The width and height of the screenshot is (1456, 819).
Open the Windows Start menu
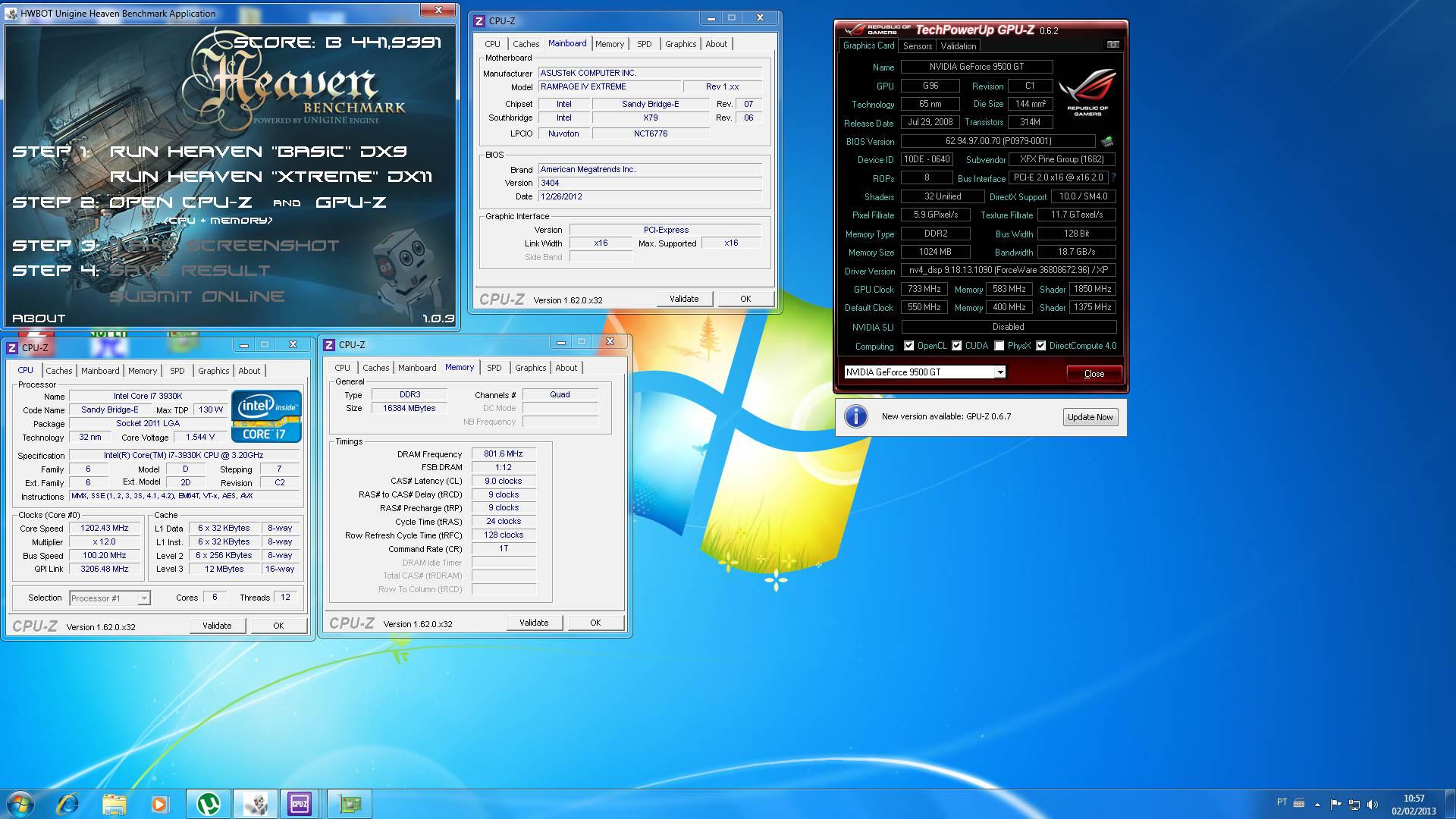coord(20,803)
